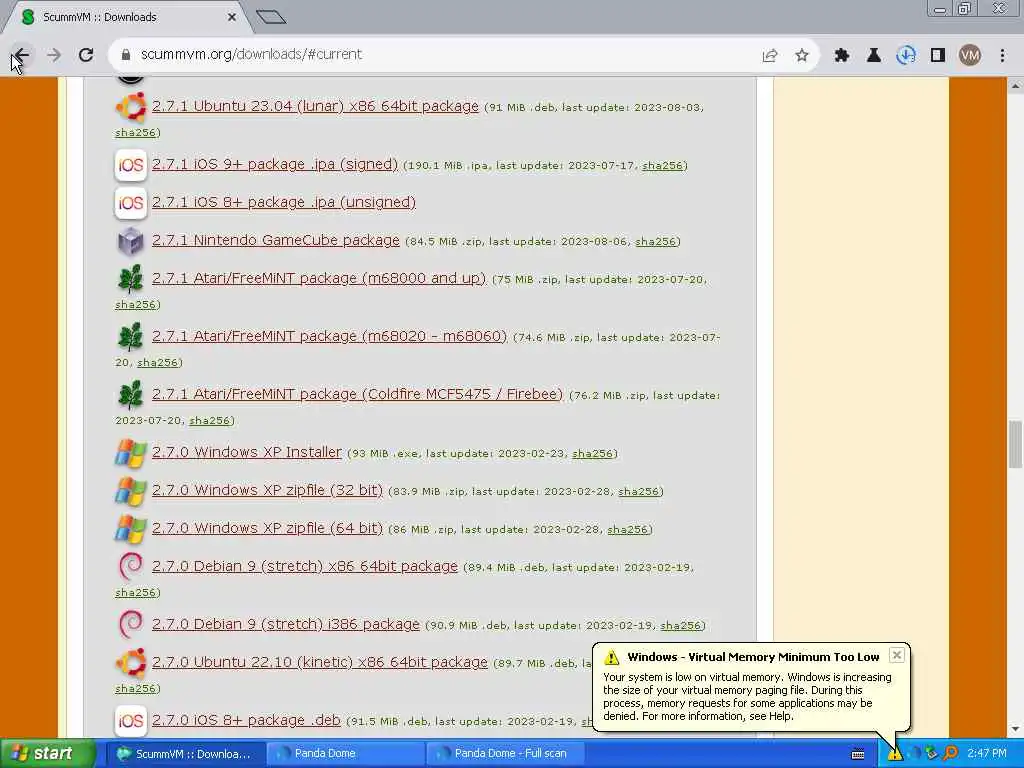
Task: Download Atari/FreeMiNT Coldfire MCF5475 / Firebee package
Action: tap(357, 394)
